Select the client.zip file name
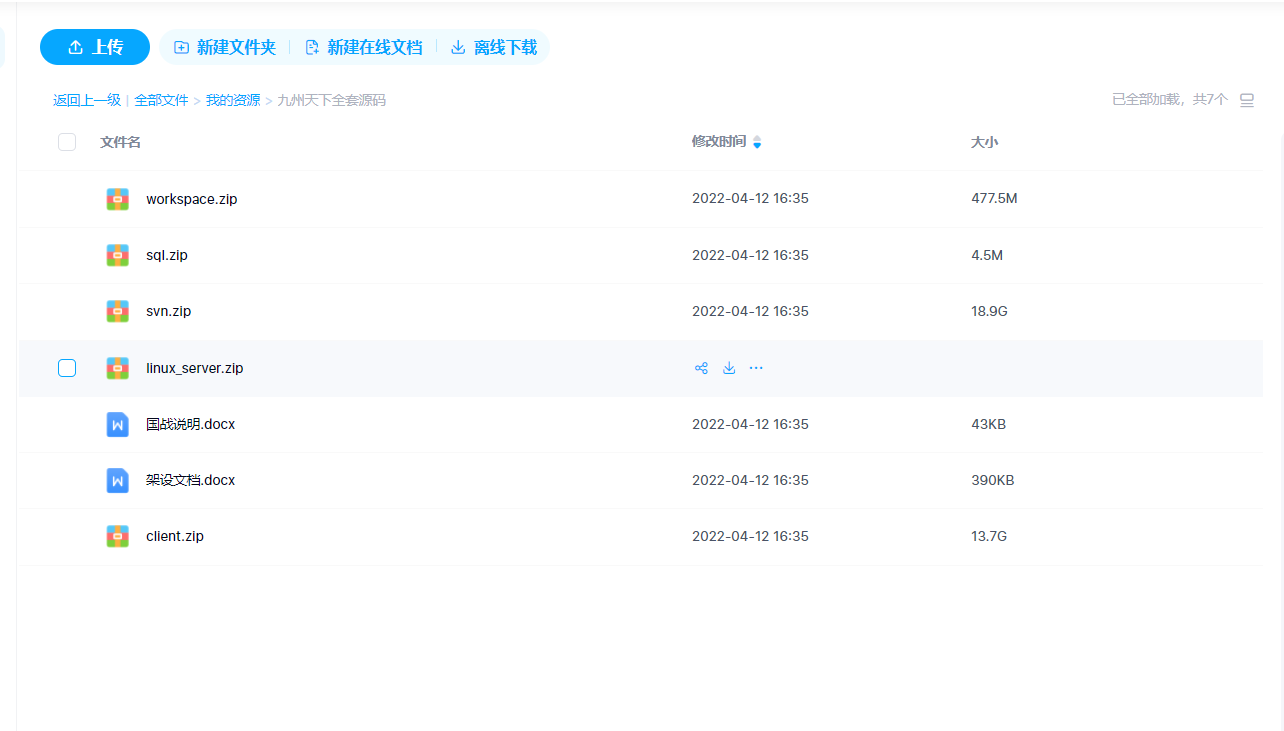 point(175,536)
